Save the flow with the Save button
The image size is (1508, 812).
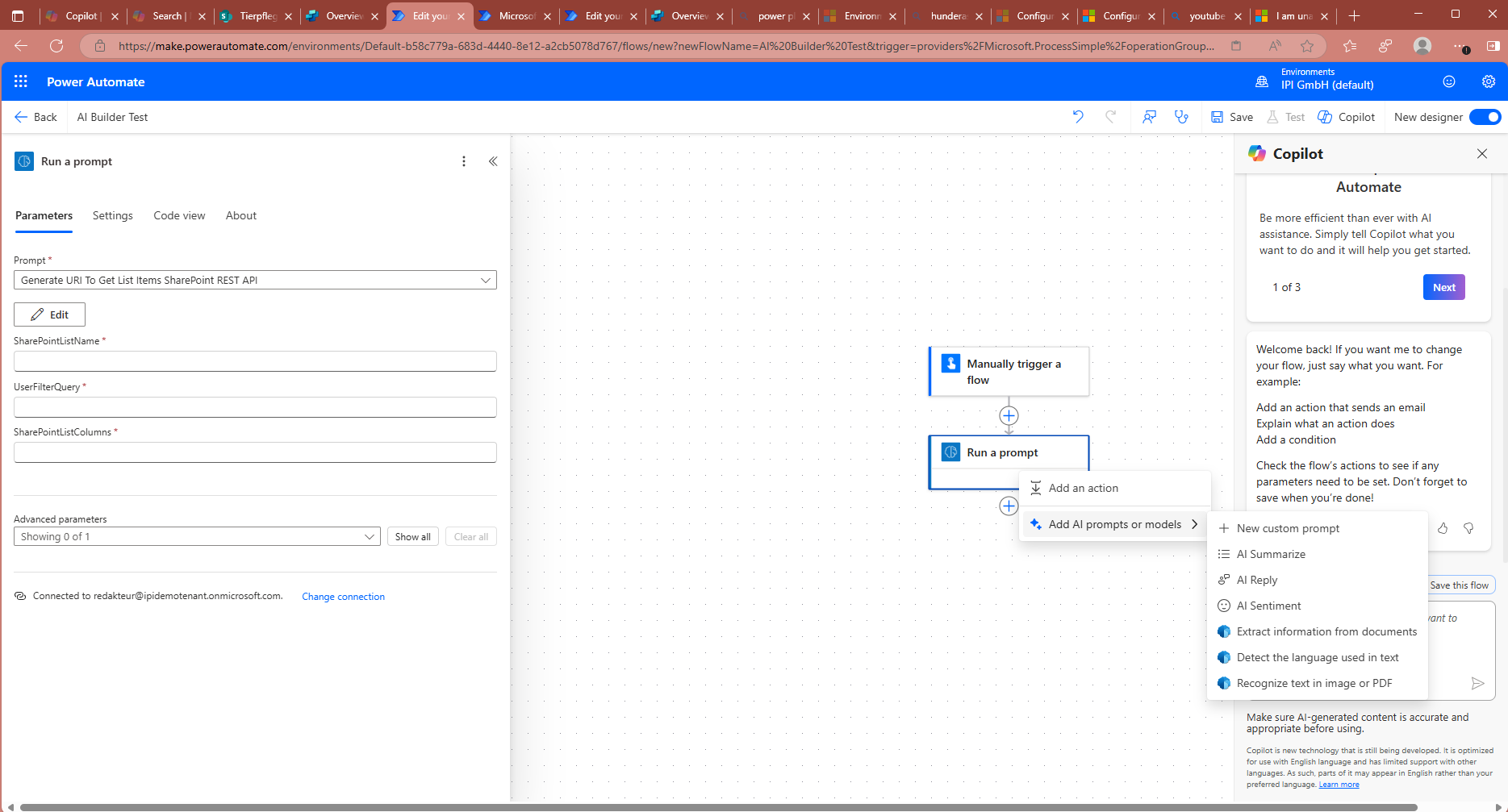pyautogui.click(x=1232, y=117)
